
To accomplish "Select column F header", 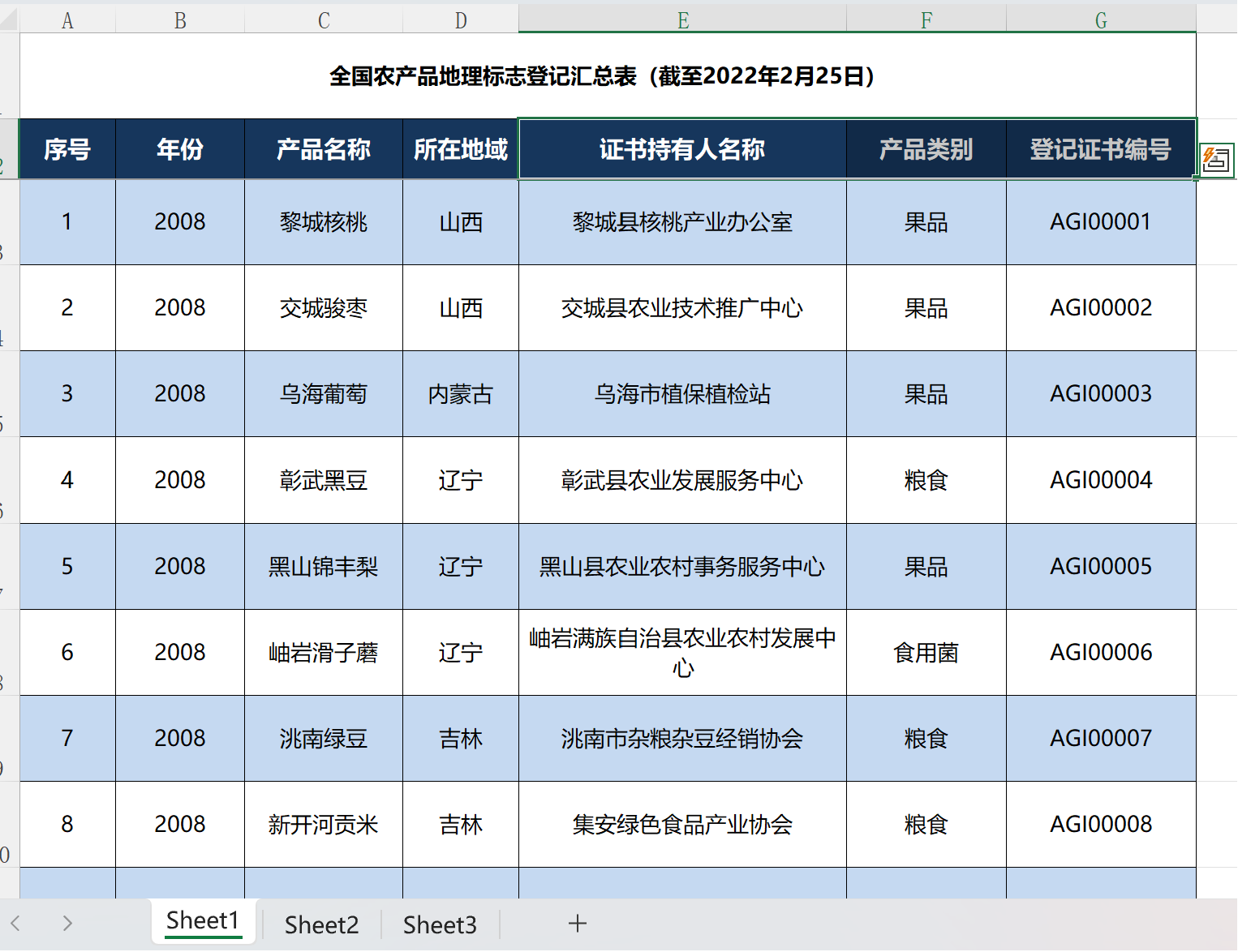I will tap(926, 20).
